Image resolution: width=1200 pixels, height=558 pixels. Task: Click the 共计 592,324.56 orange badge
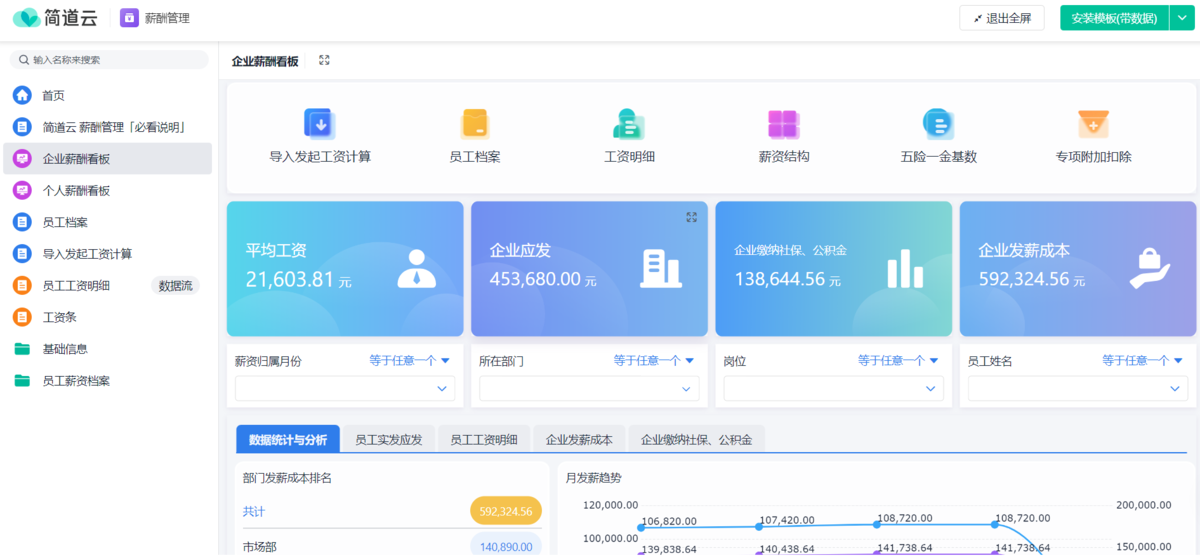(x=506, y=511)
